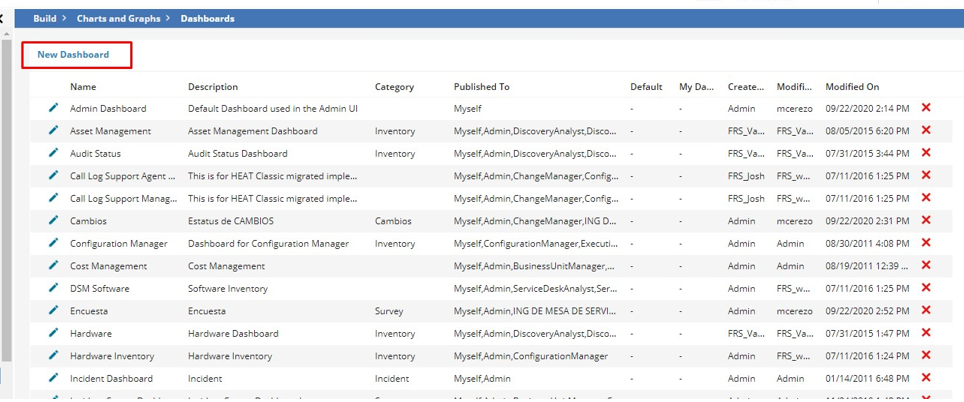Delete the Incident Dashboard red X
Viewport: 964px width, 402px height.
[x=925, y=378]
